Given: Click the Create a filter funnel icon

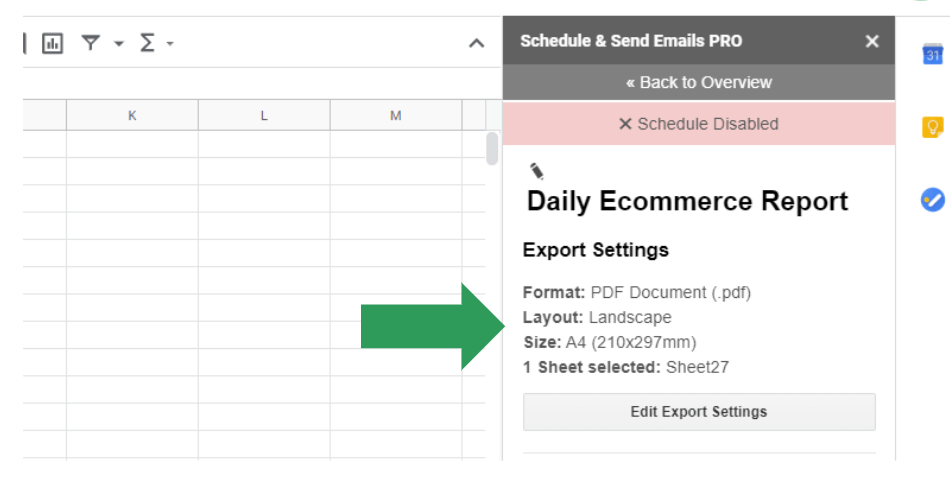Looking at the screenshot, I should (91, 43).
